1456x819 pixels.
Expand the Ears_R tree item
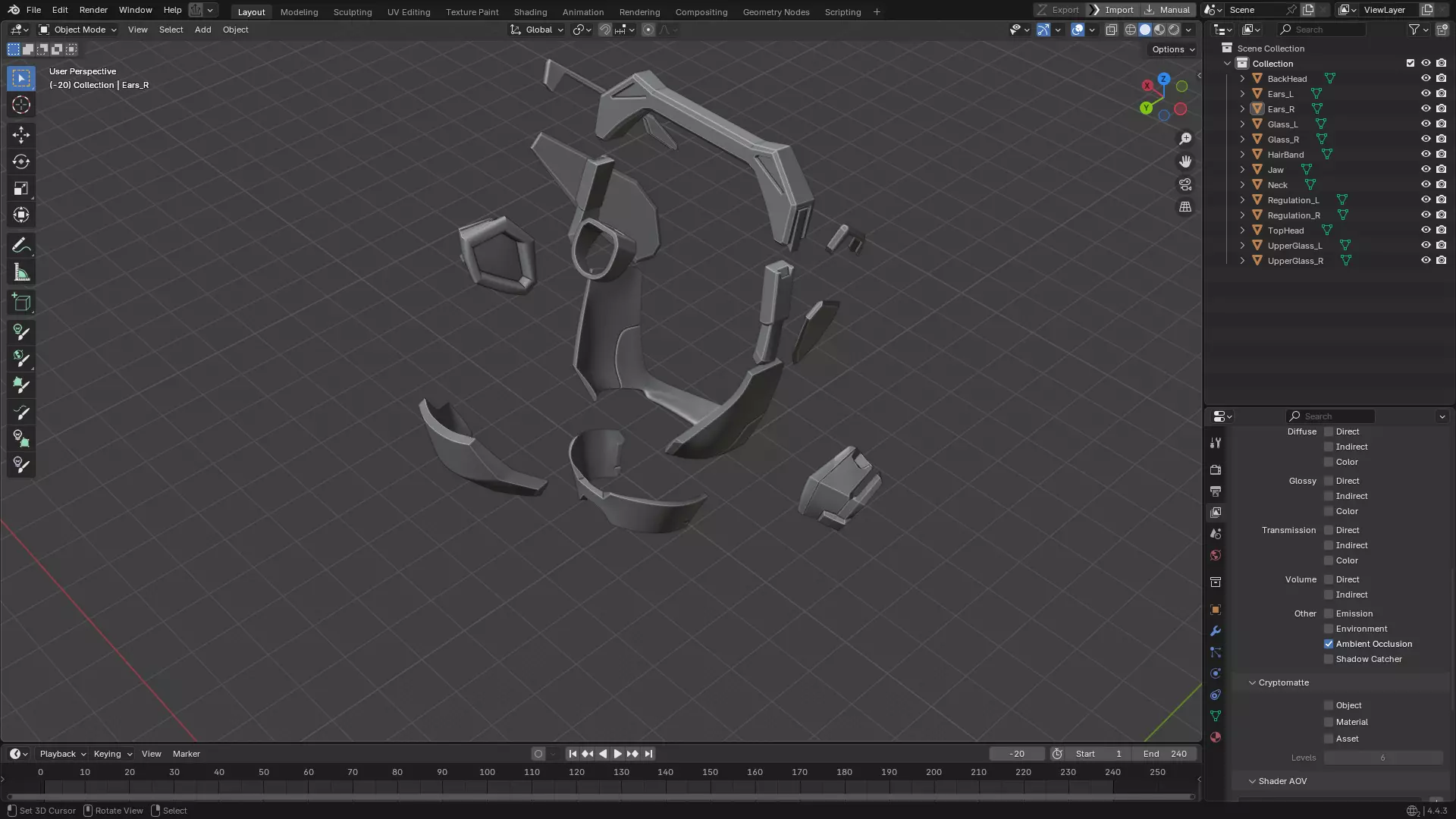click(x=1242, y=108)
